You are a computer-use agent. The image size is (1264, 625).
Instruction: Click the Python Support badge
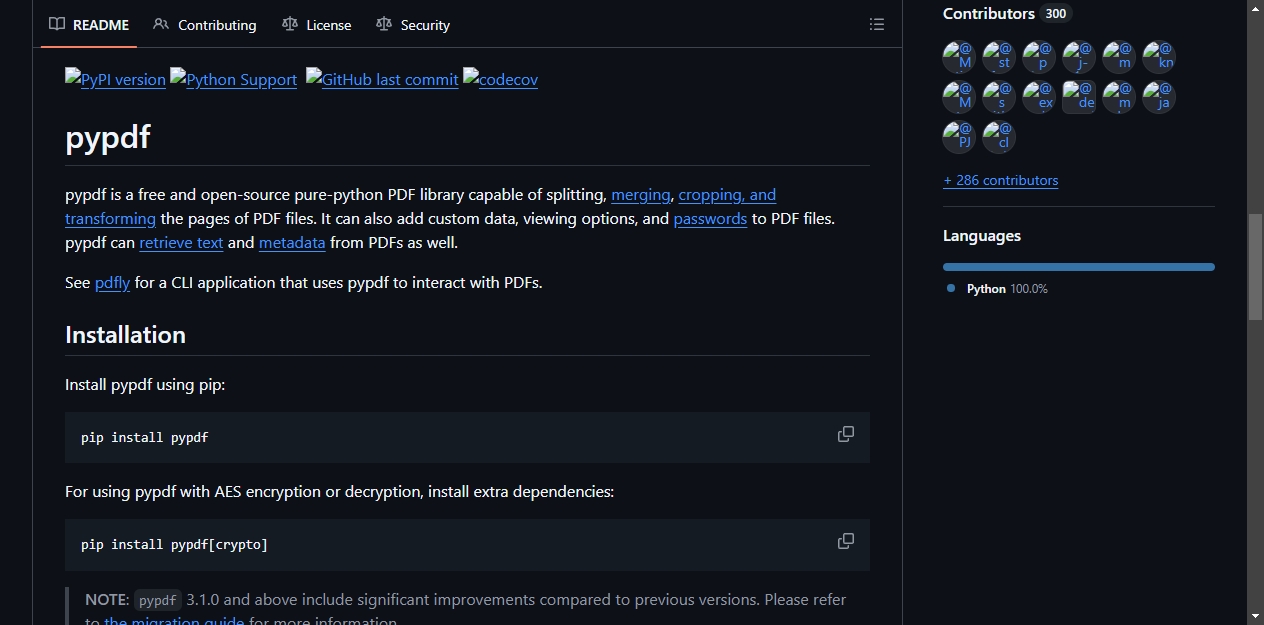(x=233, y=79)
